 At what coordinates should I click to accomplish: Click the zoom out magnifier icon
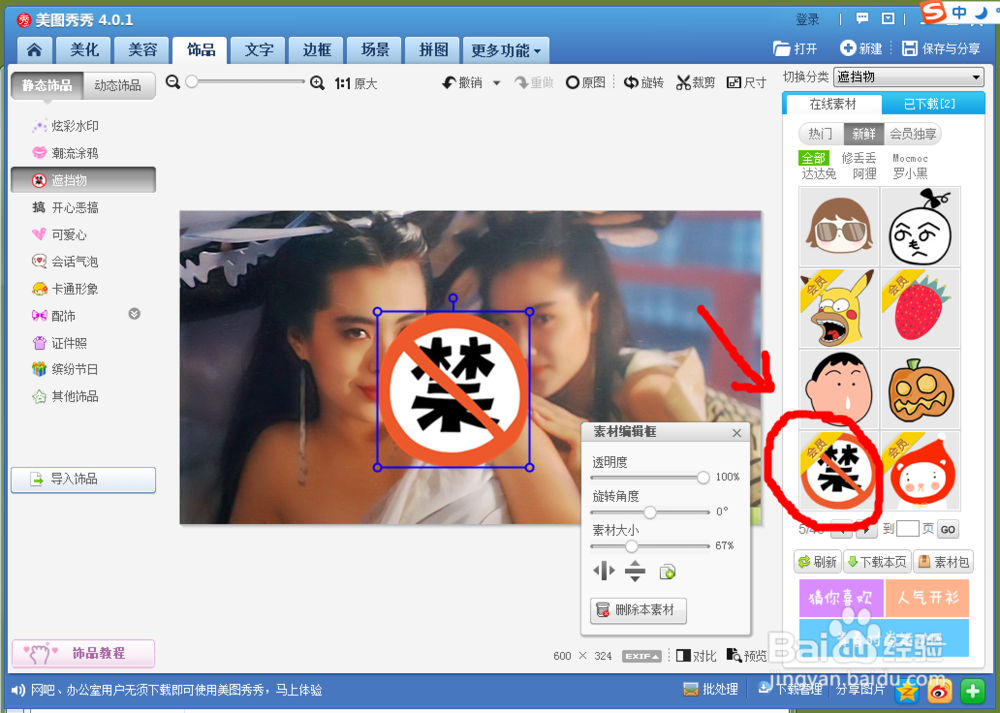click(172, 82)
